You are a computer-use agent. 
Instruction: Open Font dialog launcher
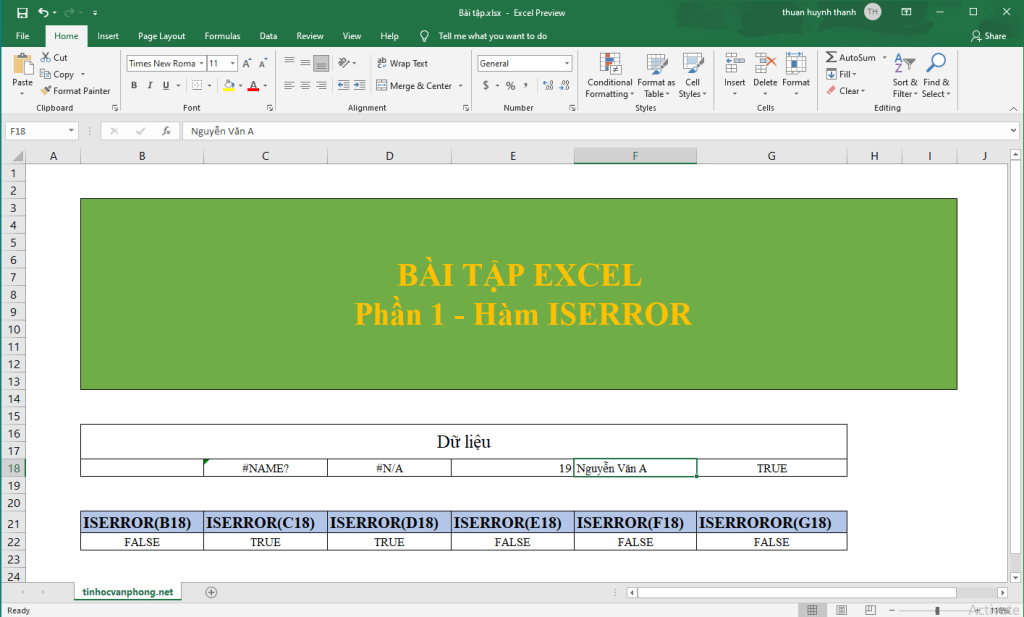click(270, 108)
